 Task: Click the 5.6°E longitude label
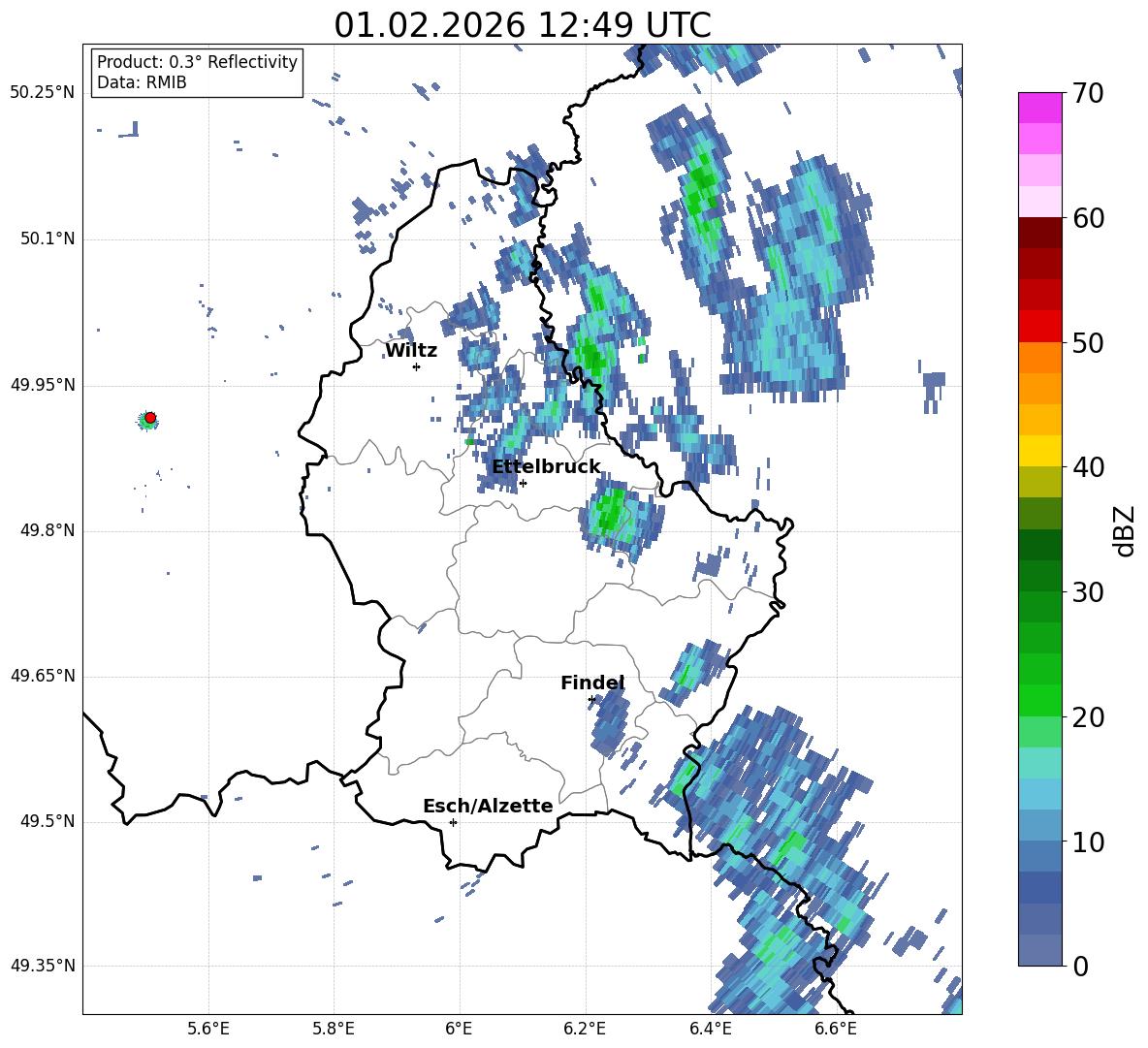tap(208, 1029)
